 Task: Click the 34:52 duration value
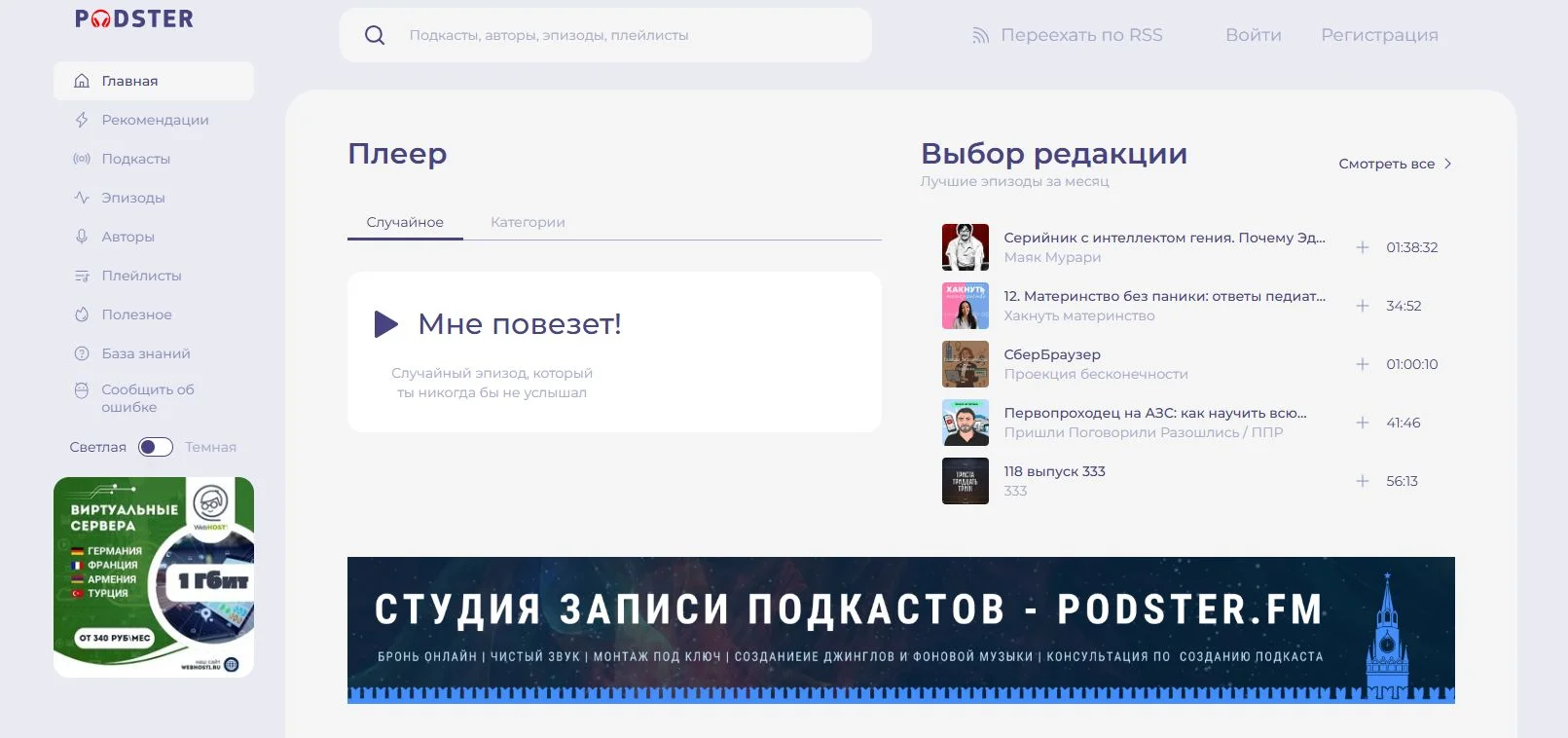(1404, 306)
